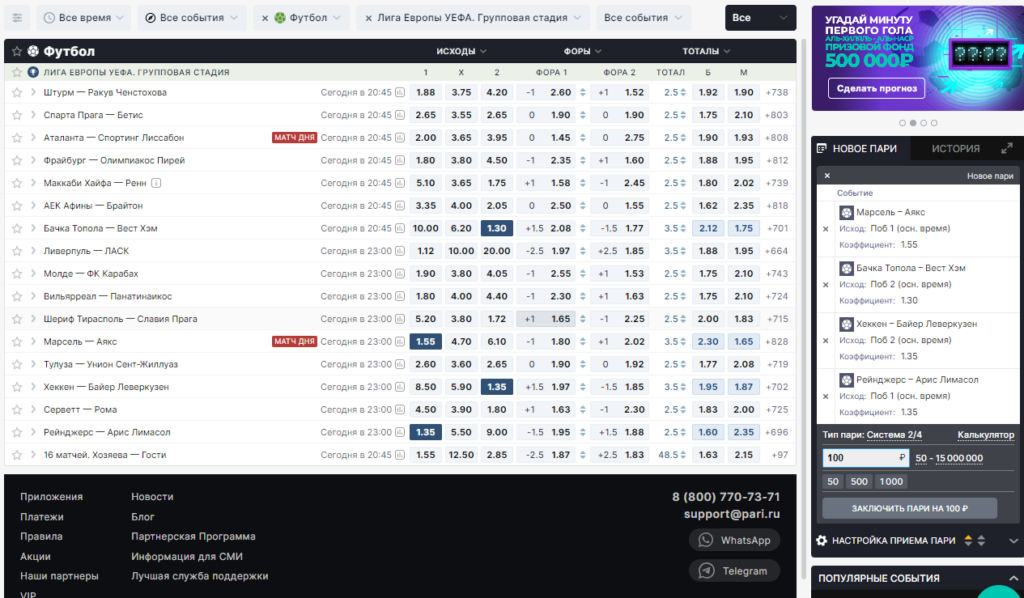Image resolution: width=1024 pixels, height=598 pixels.
Task: Expand the Настройка приема пари section
Action: click(x=1013, y=541)
